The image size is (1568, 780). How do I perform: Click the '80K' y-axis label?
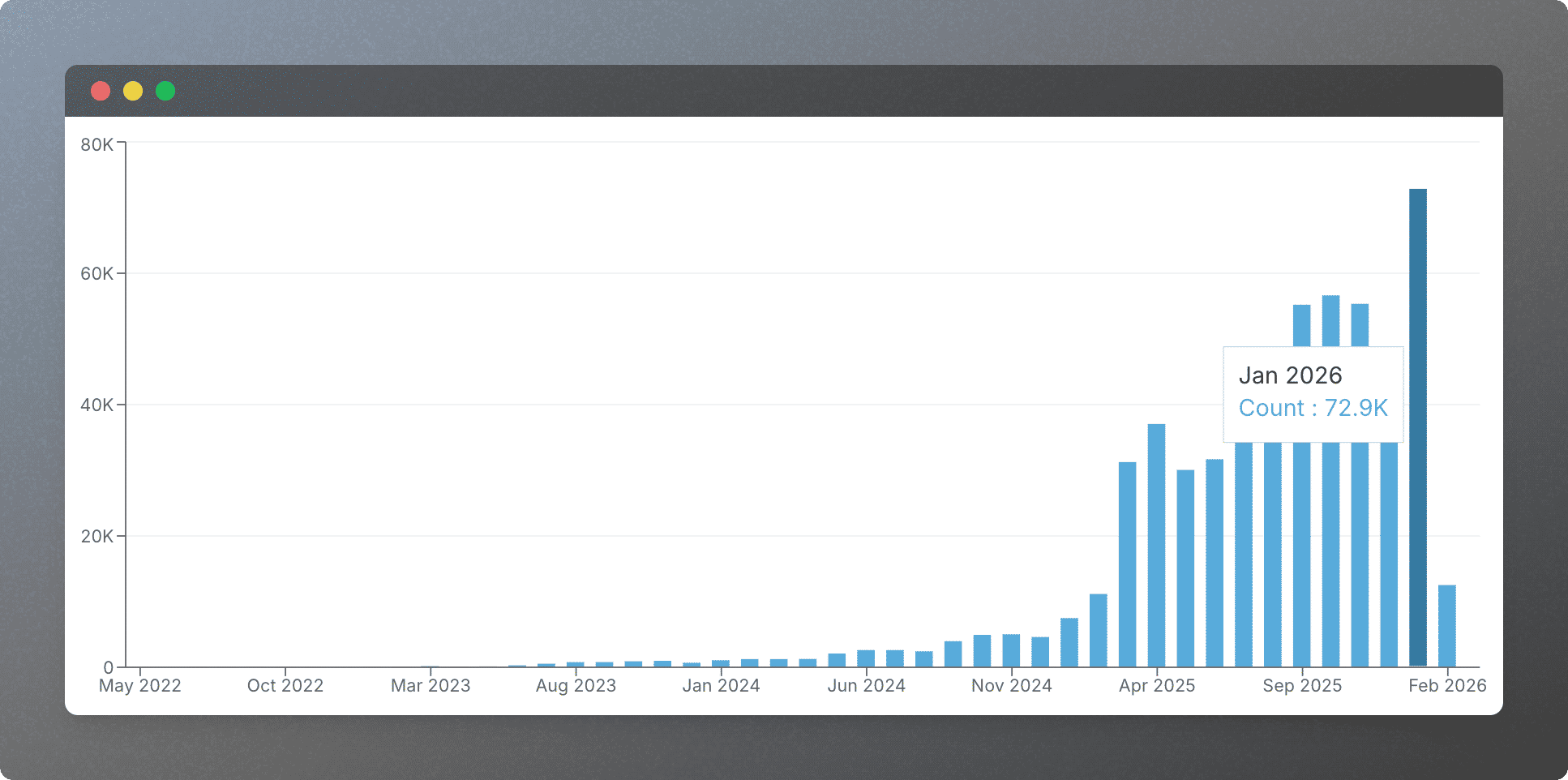coord(96,145)
